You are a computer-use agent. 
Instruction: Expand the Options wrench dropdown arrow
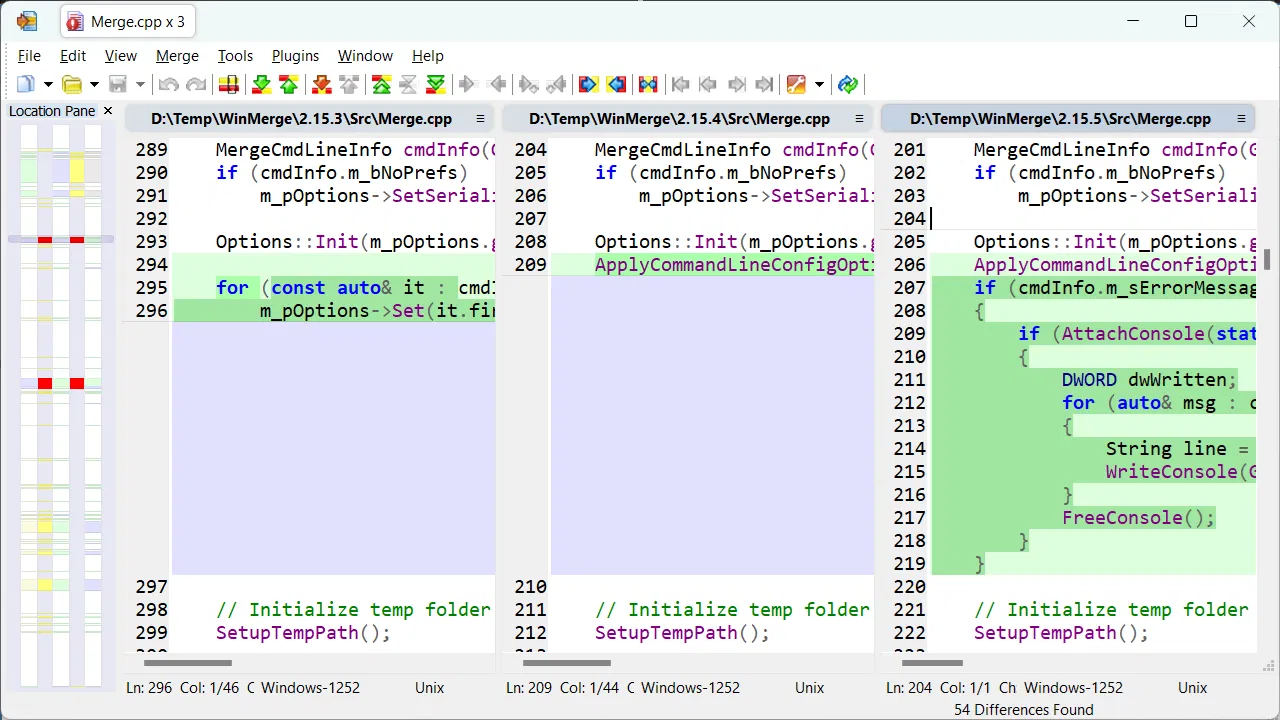(819, 85)
